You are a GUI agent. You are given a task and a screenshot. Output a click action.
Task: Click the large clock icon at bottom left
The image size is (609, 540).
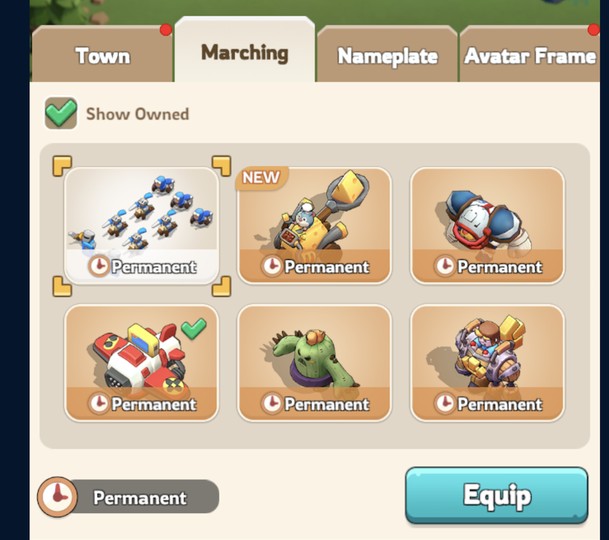click(x=57, y=497)
